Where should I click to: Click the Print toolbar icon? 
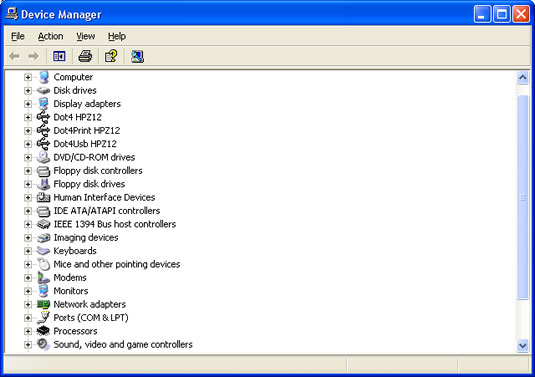coord(85,56)
